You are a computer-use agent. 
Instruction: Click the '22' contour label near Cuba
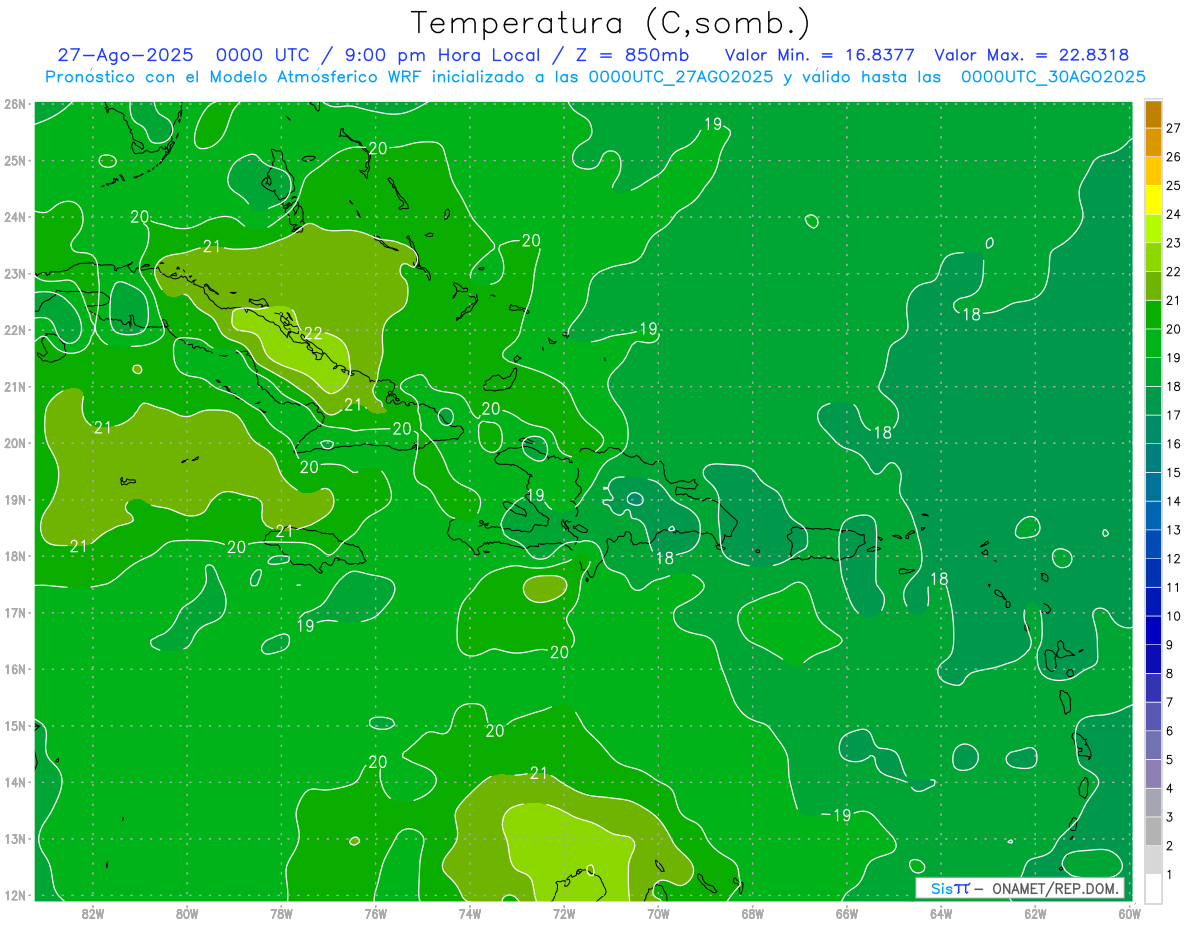314,333
